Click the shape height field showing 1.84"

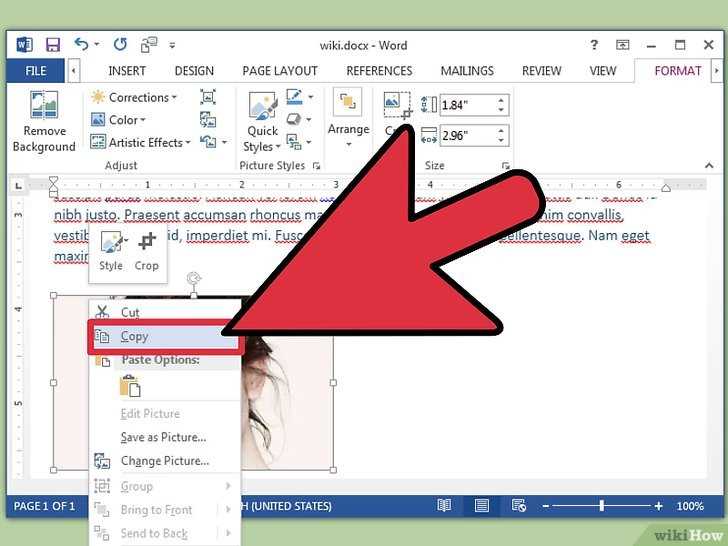point(468,105)
